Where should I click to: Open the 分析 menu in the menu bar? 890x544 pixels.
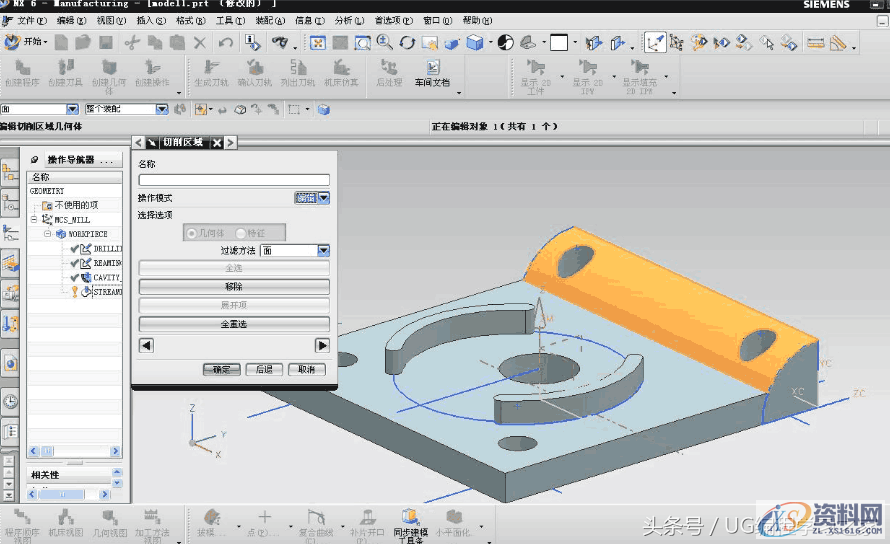point(348,20)
